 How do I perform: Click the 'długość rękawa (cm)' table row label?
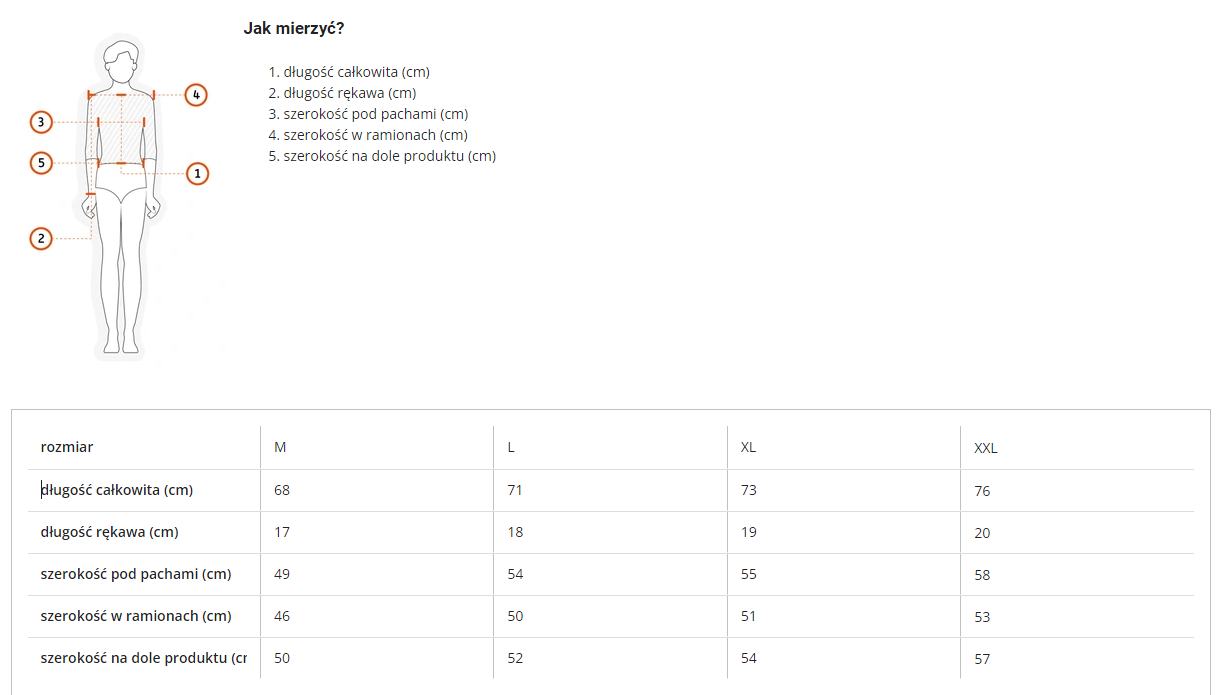click(109, 532)
